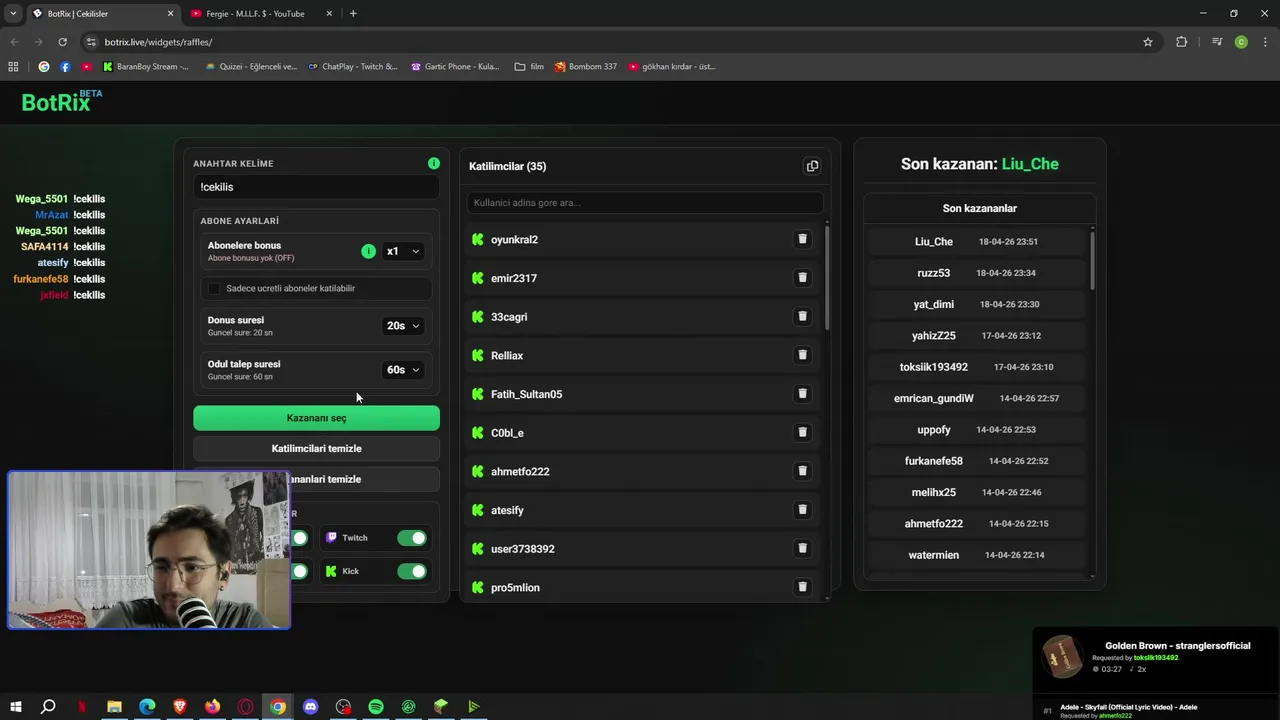Screen dimensions: 1280x720
Task: Delete user3738392 participant entry
Action: (x=802, y=548)
